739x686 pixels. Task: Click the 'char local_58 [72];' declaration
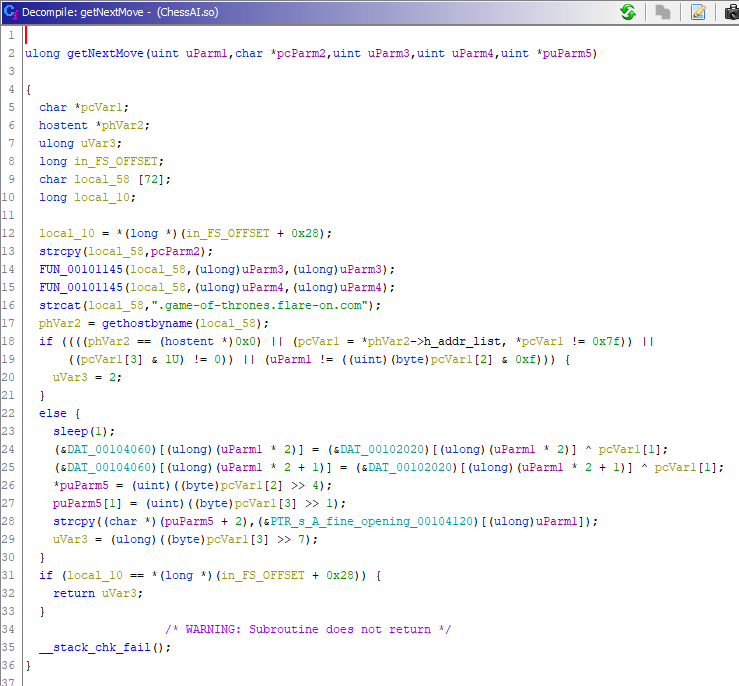[105, 180]
